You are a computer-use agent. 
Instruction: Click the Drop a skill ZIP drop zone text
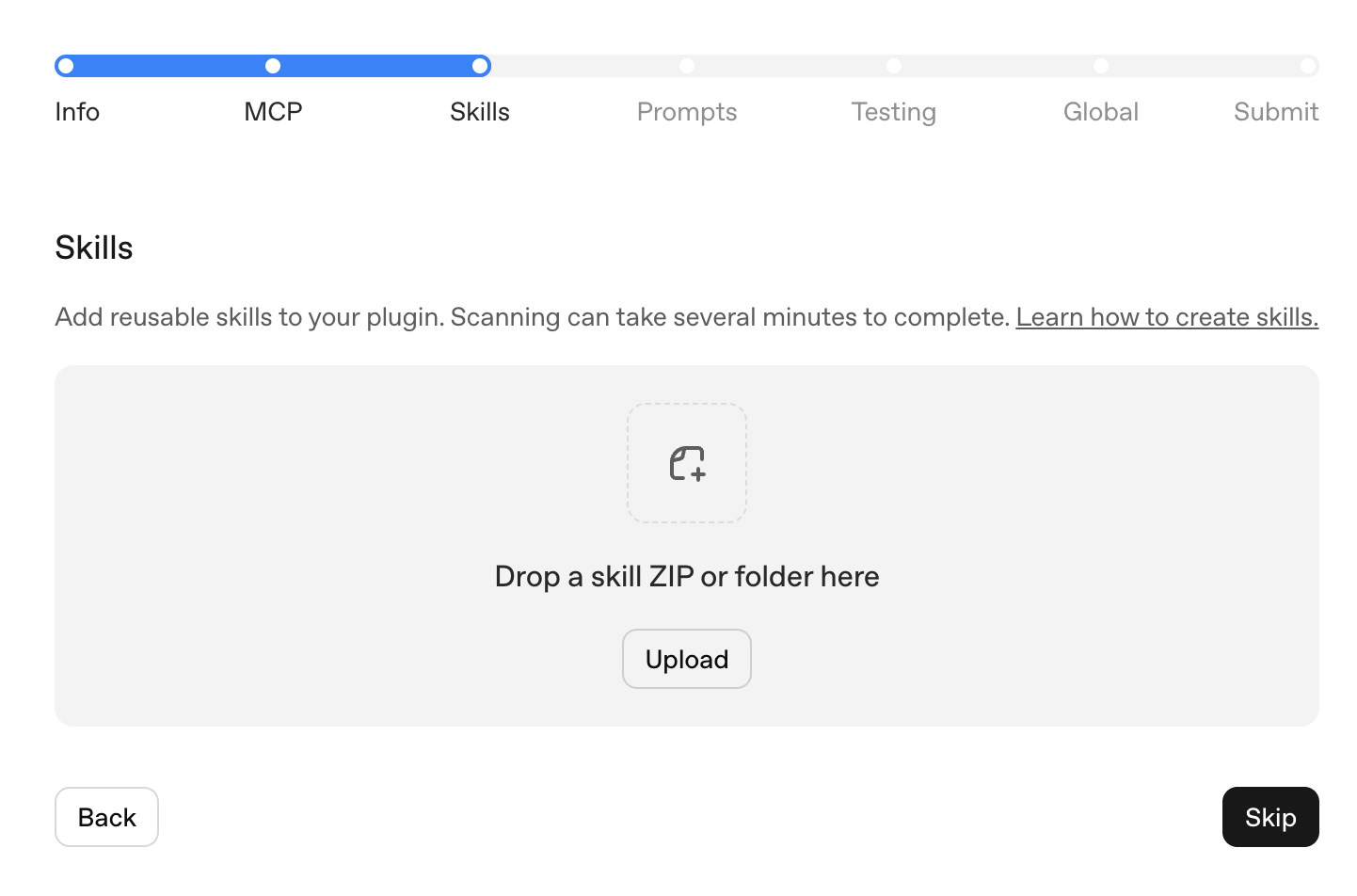pyautogui.click(x=687, y=576)
